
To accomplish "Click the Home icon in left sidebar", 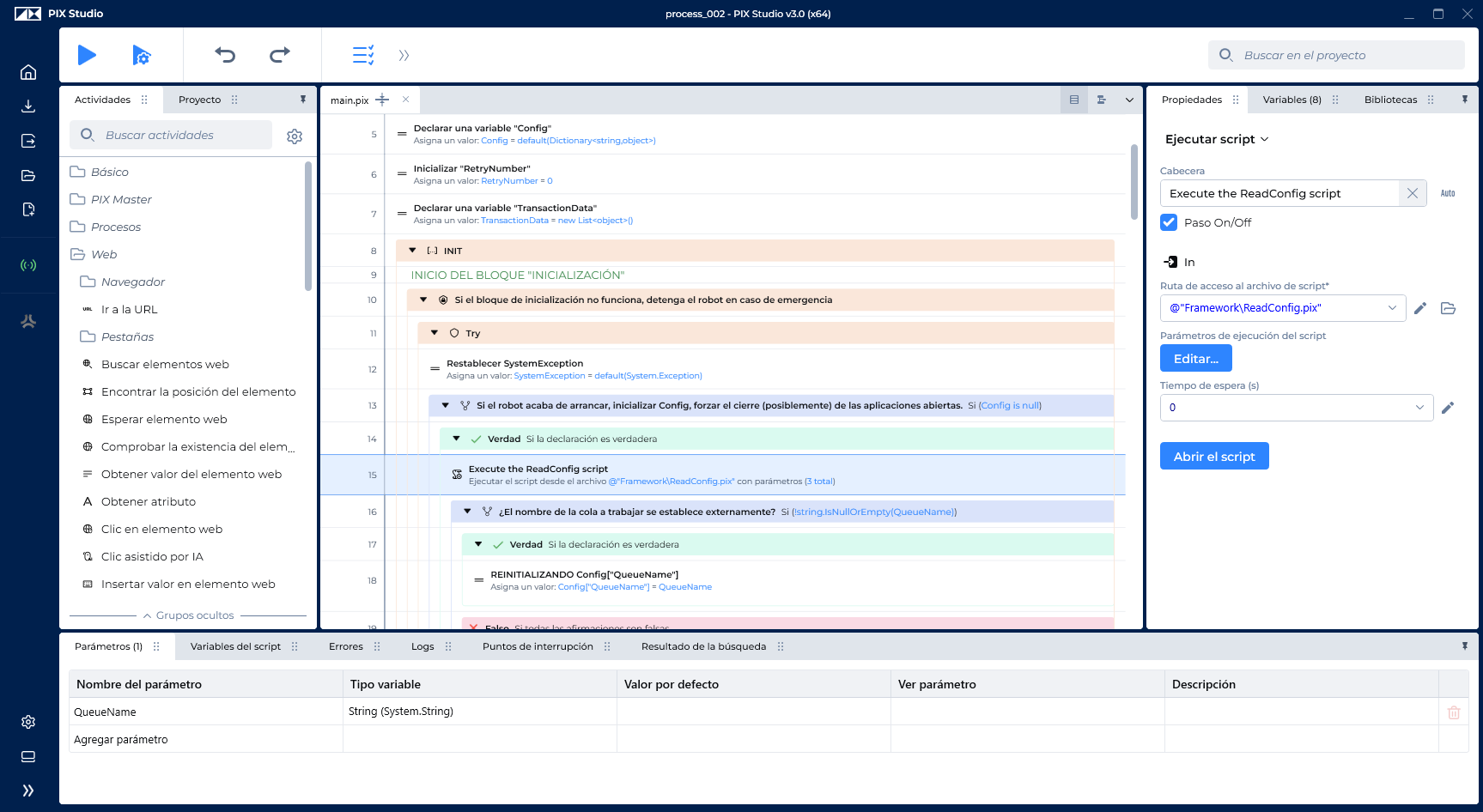I will coord(28,72).
